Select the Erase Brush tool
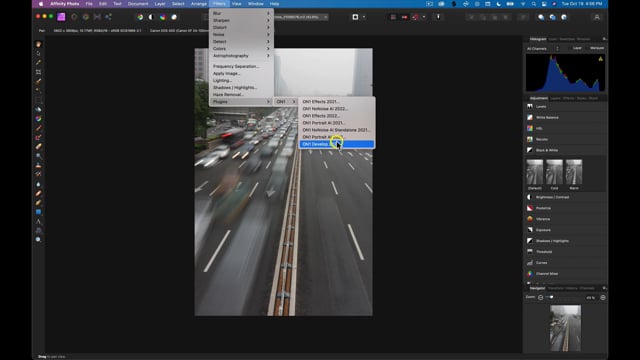 coord(38,147)
